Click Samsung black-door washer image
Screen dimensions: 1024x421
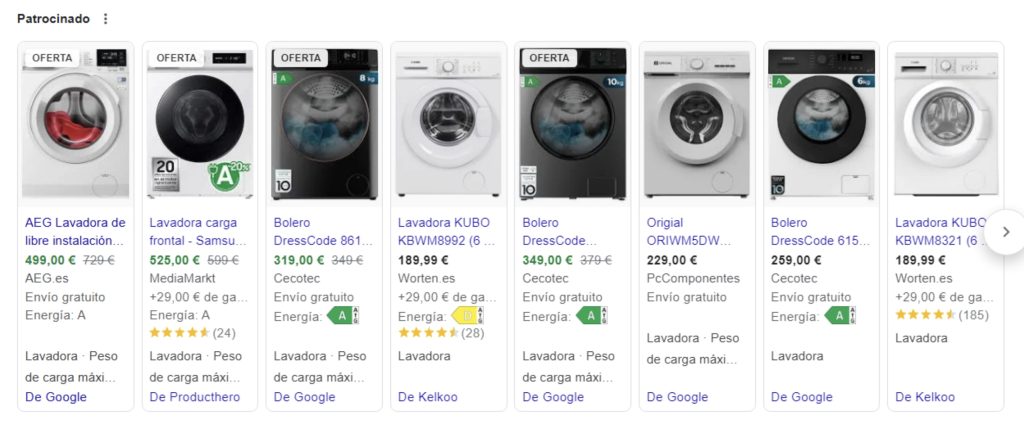click(x=199, y=122)
